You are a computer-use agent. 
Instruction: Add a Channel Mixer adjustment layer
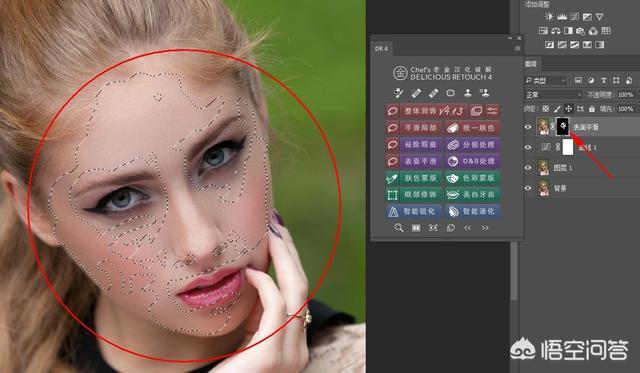coord(593,31)
